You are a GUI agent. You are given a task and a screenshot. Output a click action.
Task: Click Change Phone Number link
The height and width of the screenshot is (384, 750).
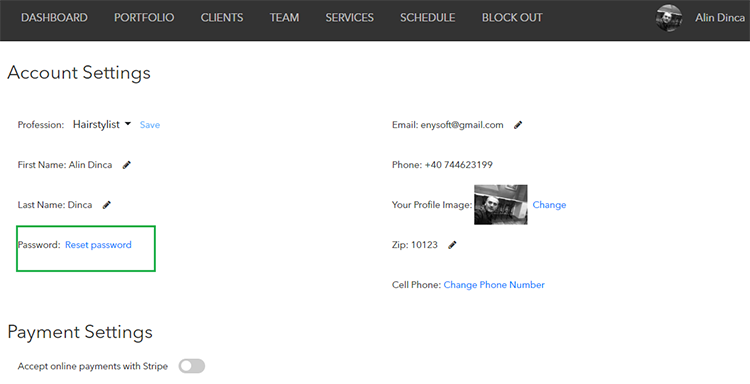[494, 285]
